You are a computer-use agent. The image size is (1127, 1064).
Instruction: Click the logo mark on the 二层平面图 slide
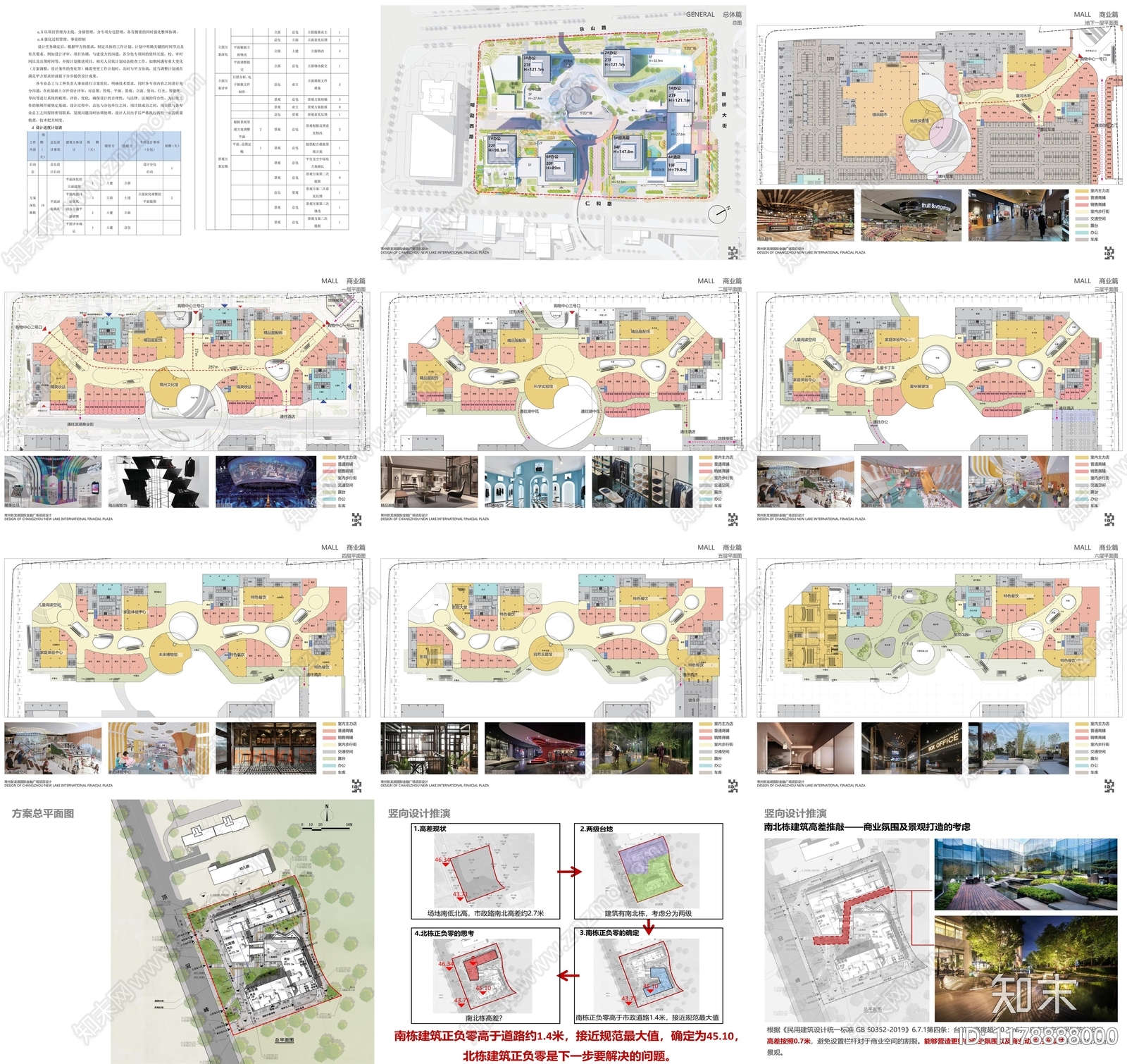(733, 520)
